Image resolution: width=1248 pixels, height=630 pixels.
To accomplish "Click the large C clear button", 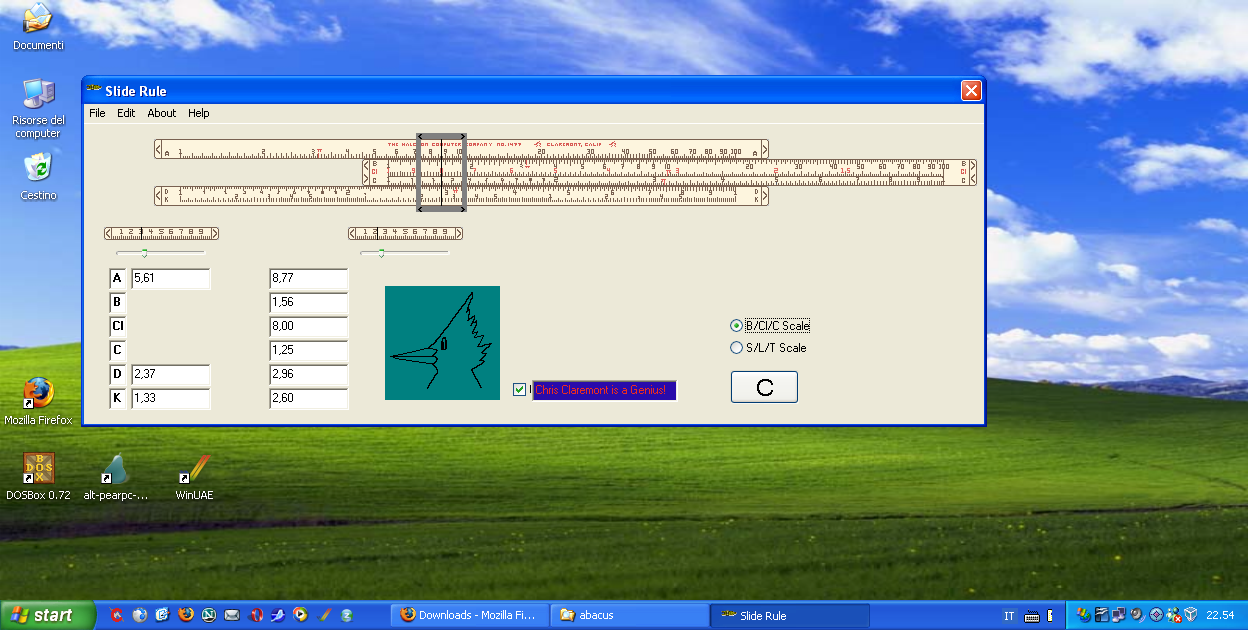I will pyautogui.click(x=764, y=387).
